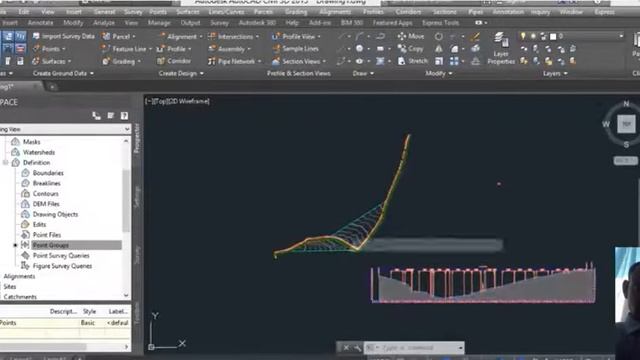Screen dimensions: 640x360
Task: Select Boundaries tree item
Action: click(x=48, y=173)
